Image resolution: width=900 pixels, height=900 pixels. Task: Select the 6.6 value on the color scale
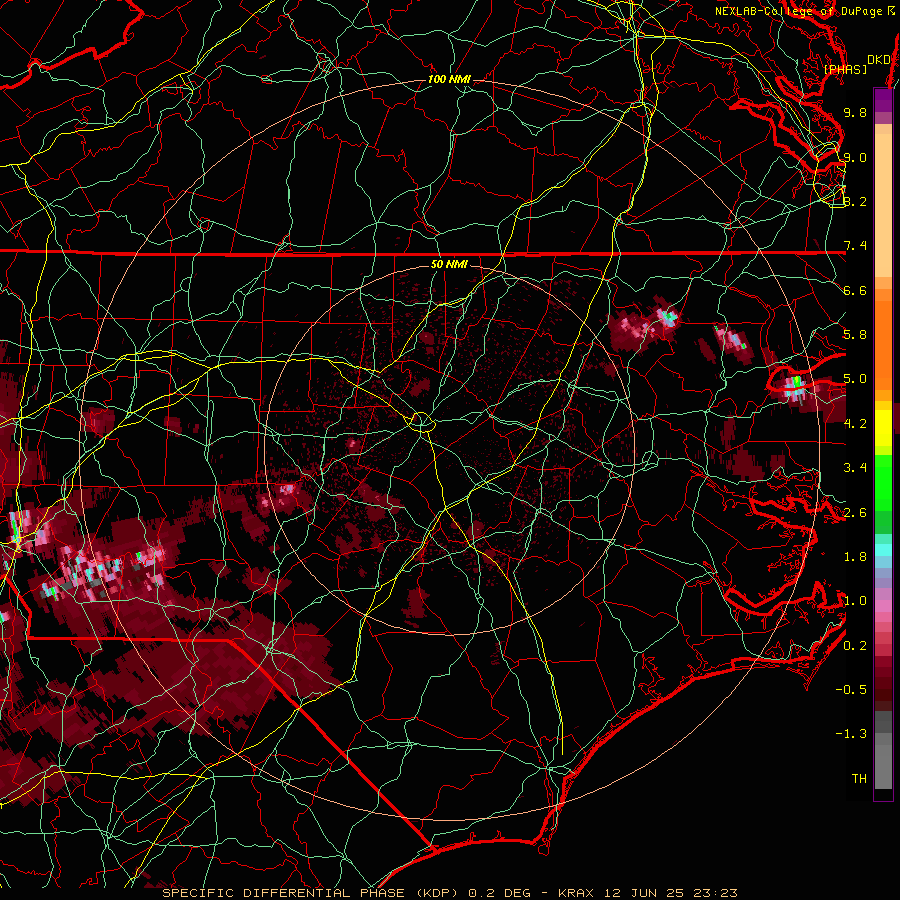[855, 290]
